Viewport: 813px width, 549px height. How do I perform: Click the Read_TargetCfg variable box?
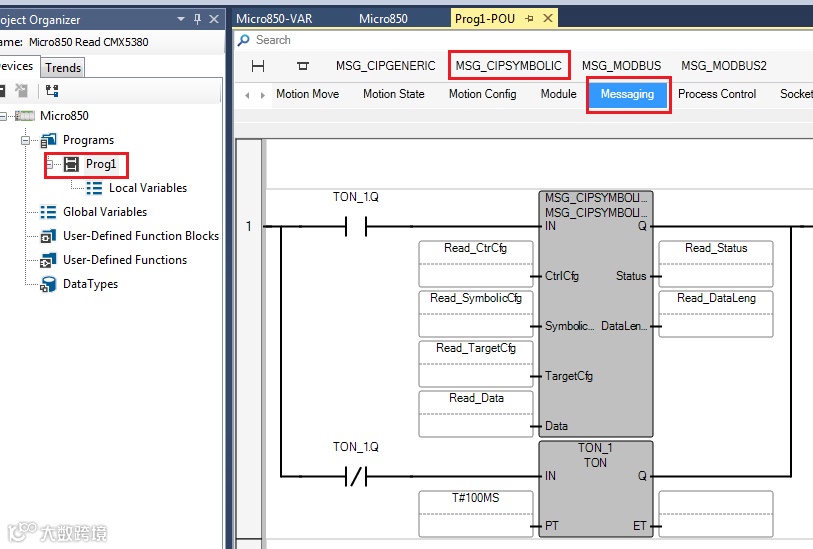(476, 364)
